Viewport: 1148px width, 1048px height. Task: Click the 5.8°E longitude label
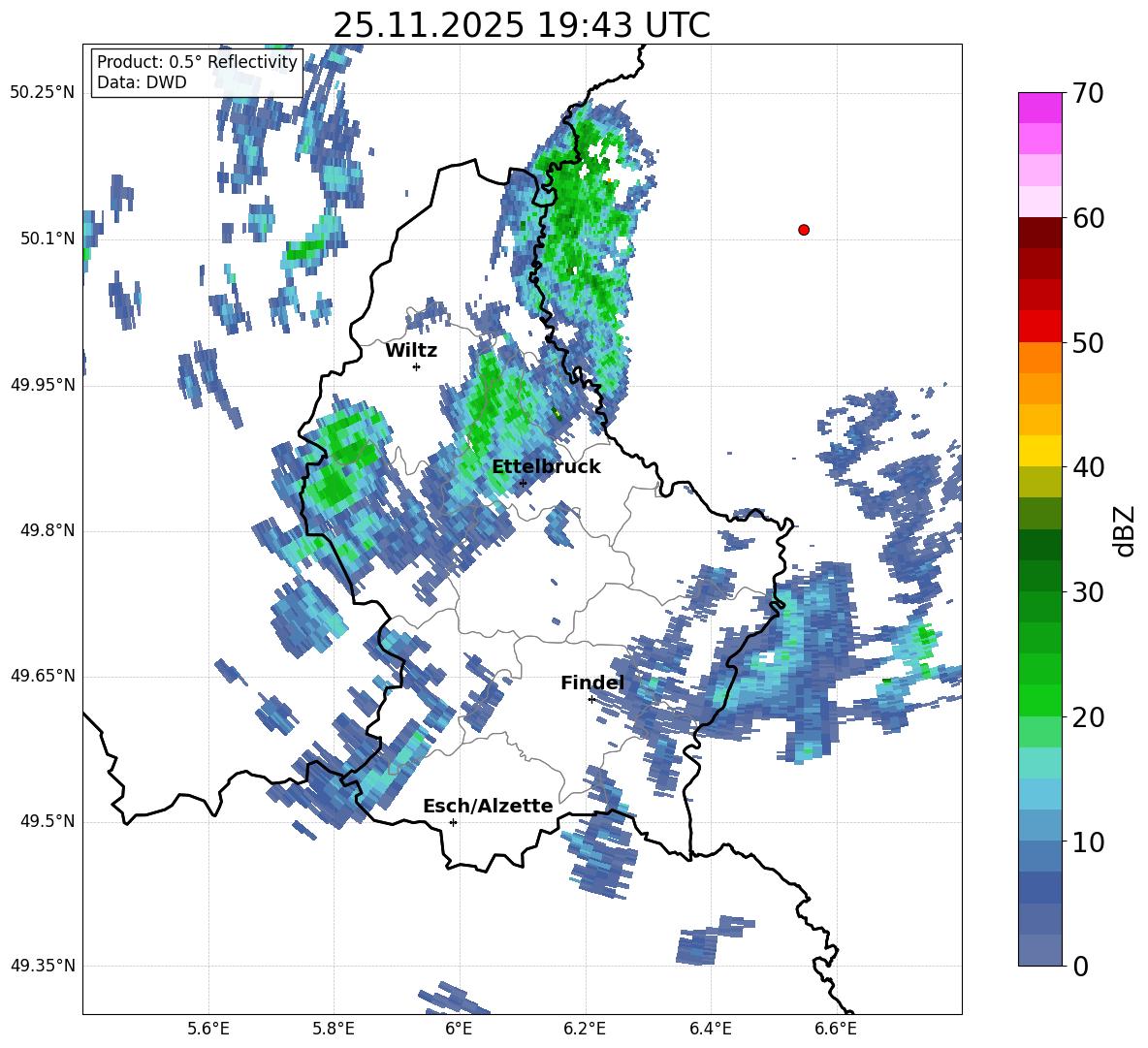click(334, 1029)
